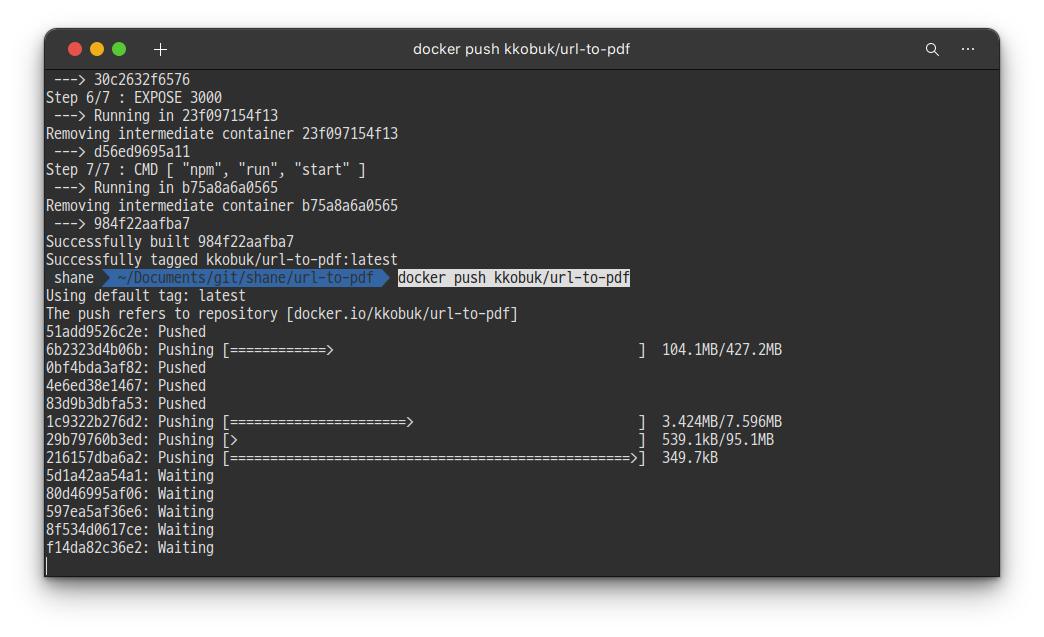Open terminal search with the magnifier icon
1044x637 pixels.
tap(932, 49)
